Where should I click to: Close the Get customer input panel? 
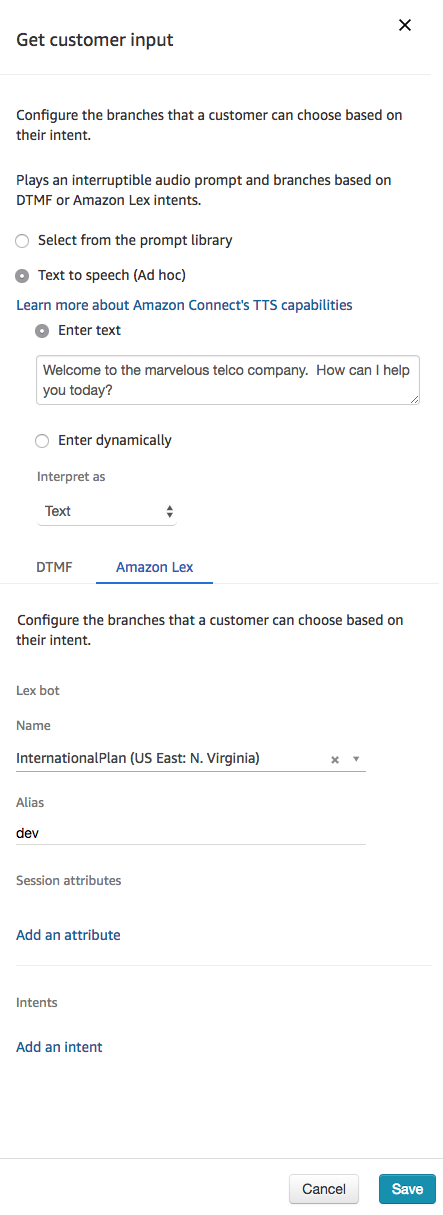[405, 25]
